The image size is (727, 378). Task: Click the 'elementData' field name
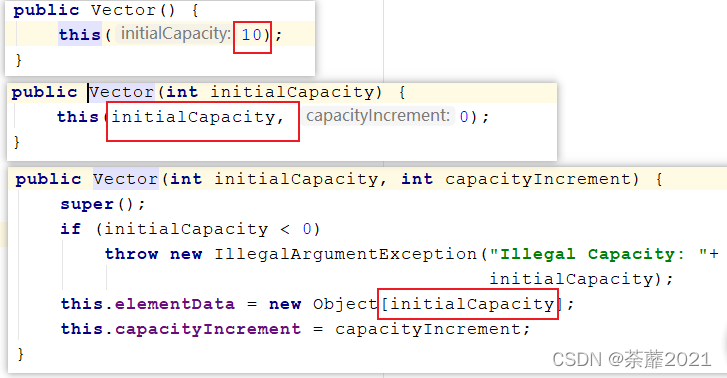[175, 304]
